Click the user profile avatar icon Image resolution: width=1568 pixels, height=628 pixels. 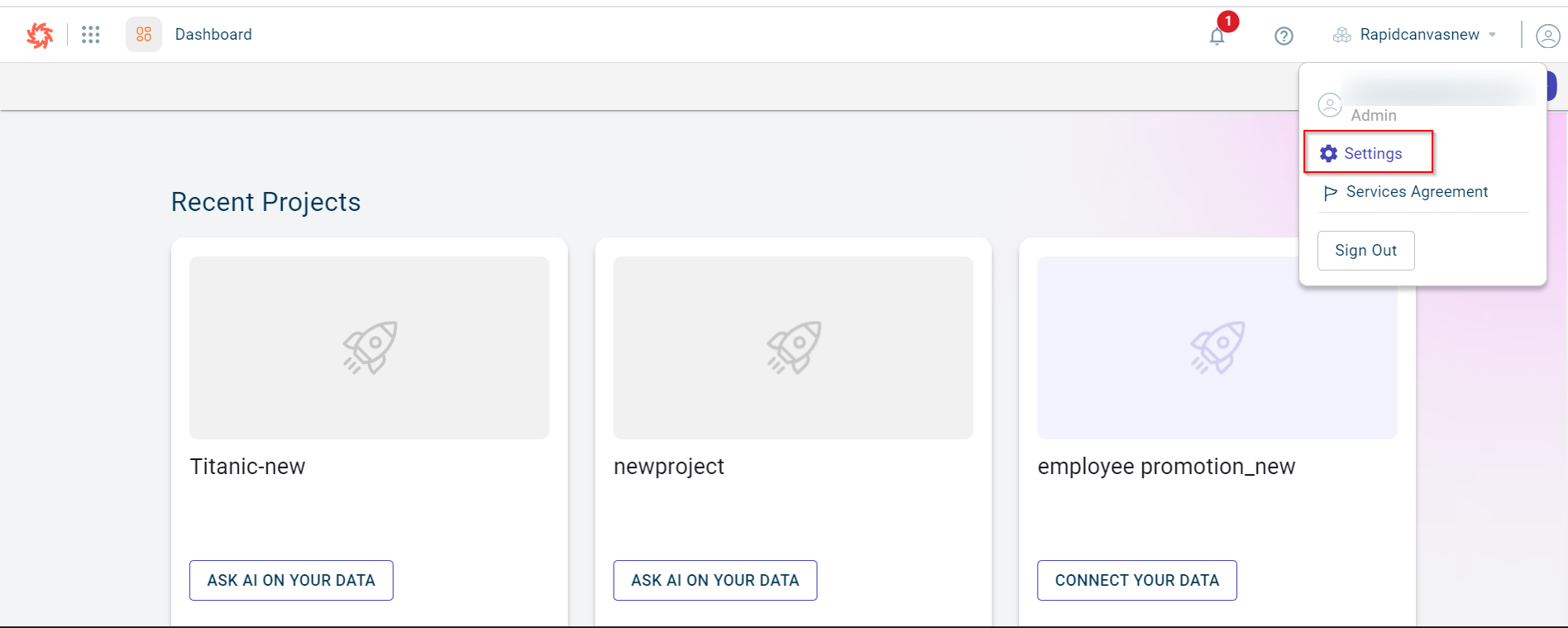(x=1547, y=36)
